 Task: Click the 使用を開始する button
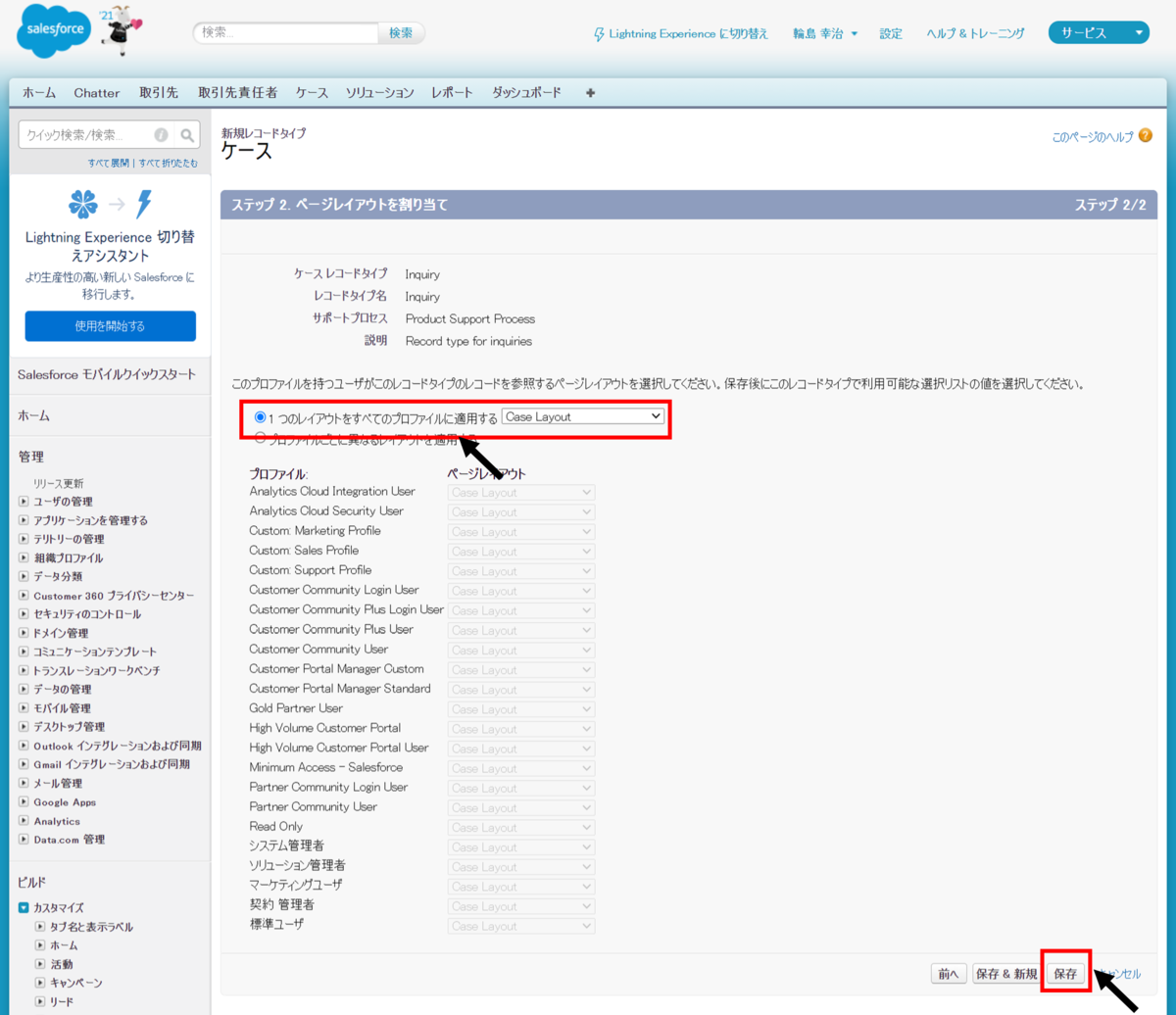point(110,326)
